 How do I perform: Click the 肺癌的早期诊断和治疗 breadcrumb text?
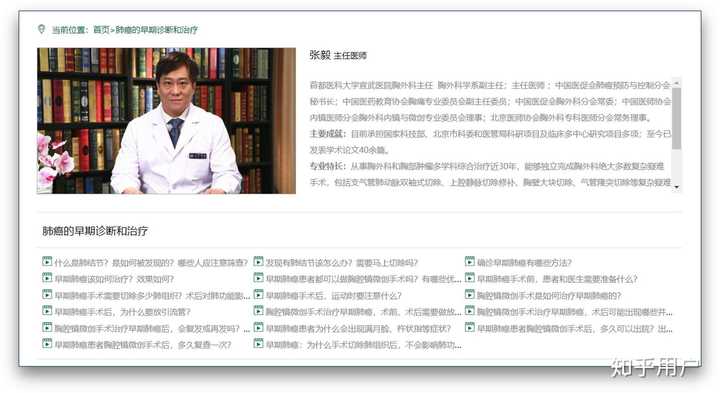pyautogui.click(x=156, y=30)
